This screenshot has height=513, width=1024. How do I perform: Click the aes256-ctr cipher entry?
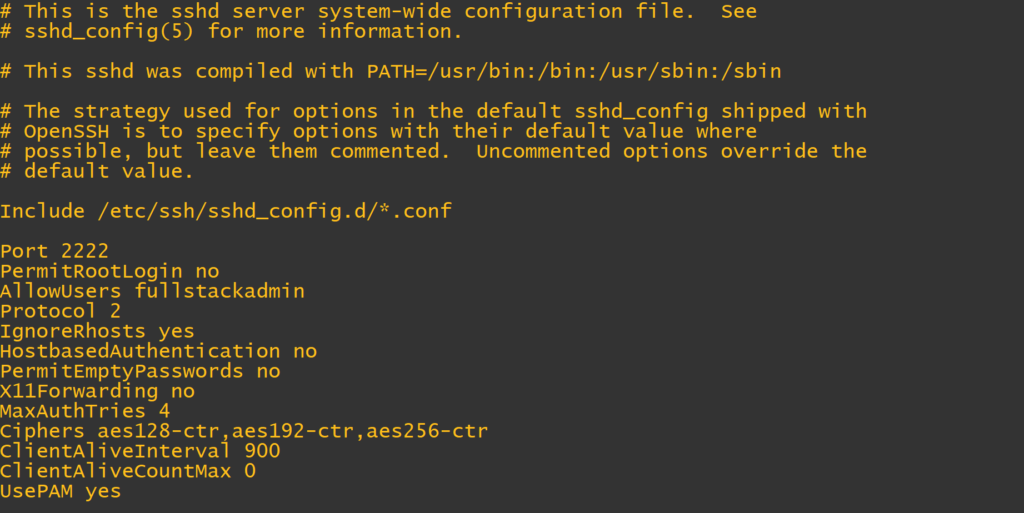tap(427, 431)
